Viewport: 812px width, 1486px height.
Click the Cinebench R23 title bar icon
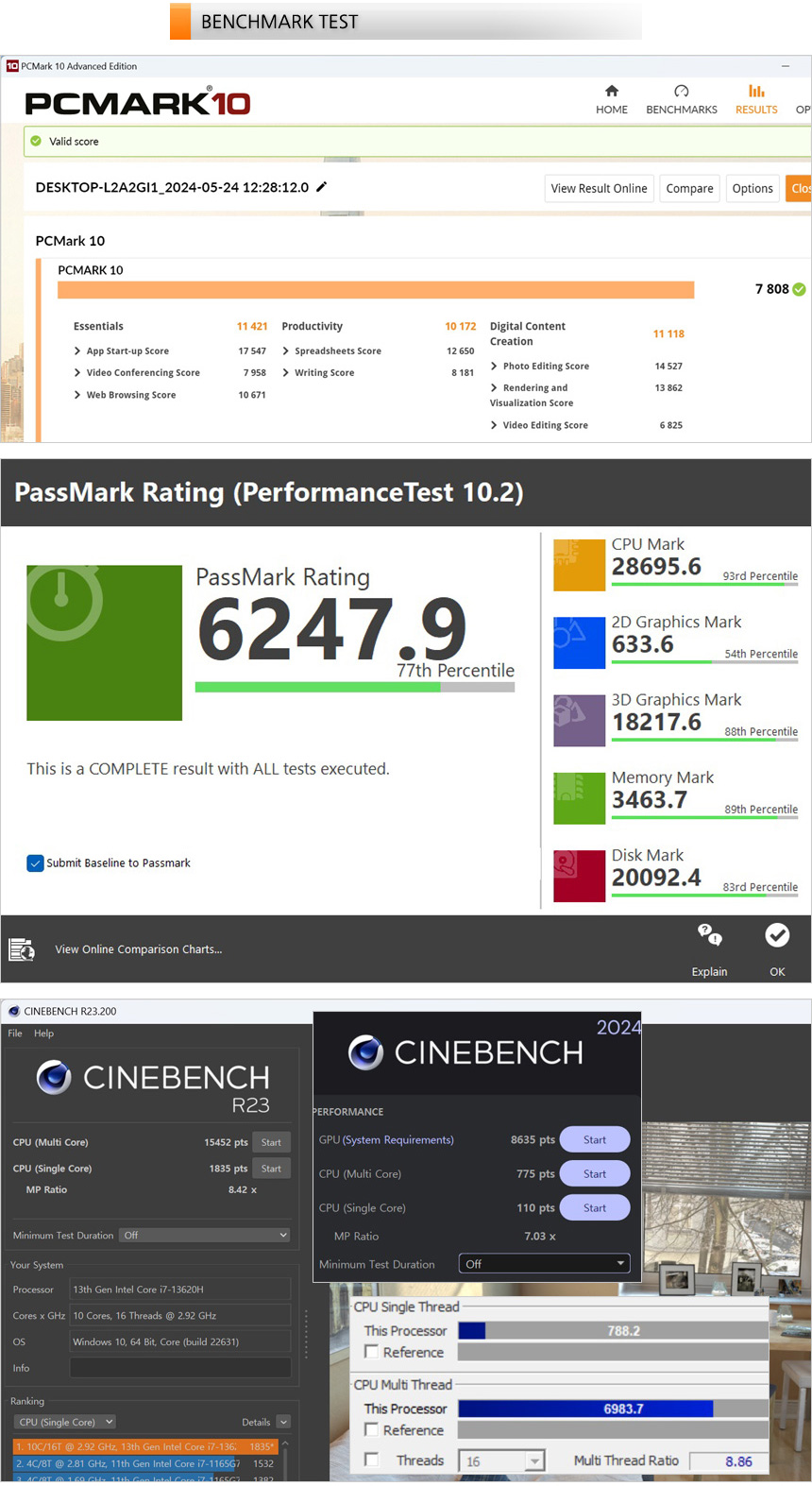pos(13,1011)
